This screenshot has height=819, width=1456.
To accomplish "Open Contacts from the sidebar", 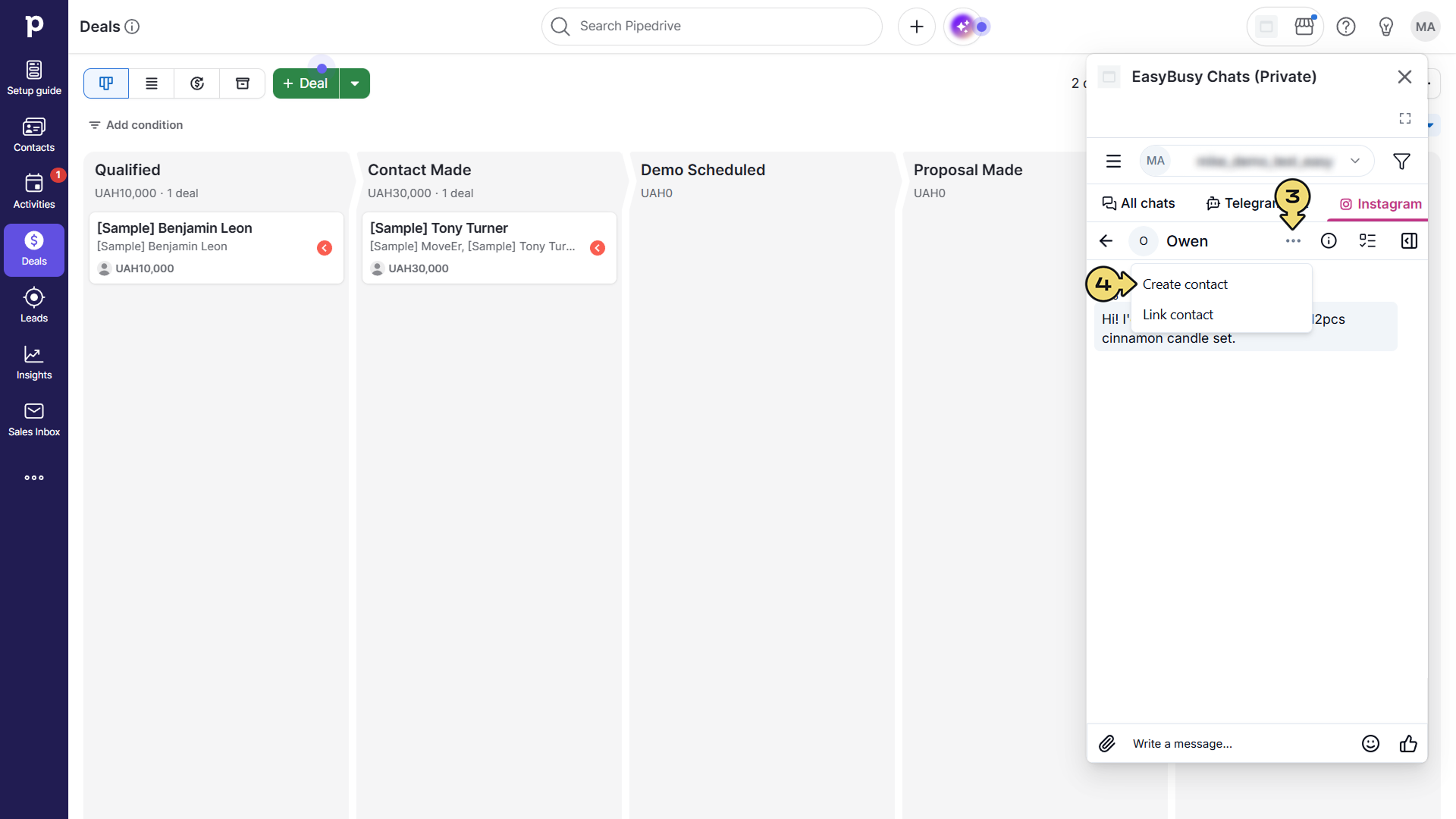I will (34, 135).
